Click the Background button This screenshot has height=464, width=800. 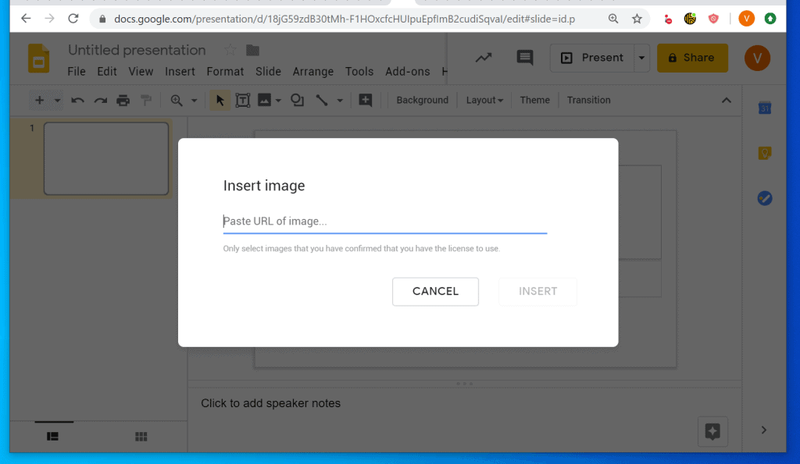point(422,100)
